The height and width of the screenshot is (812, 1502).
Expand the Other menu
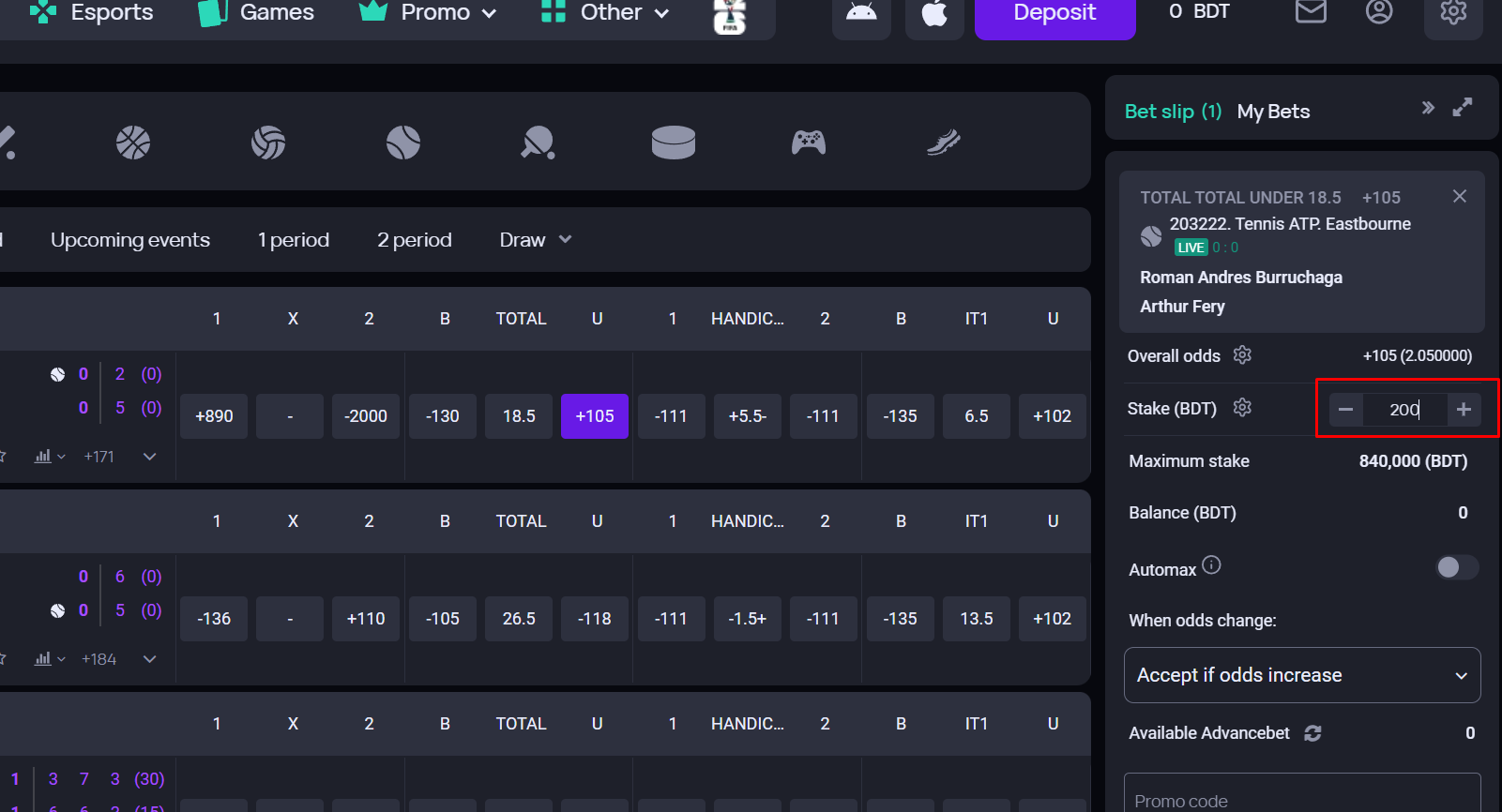pos(605,12)
